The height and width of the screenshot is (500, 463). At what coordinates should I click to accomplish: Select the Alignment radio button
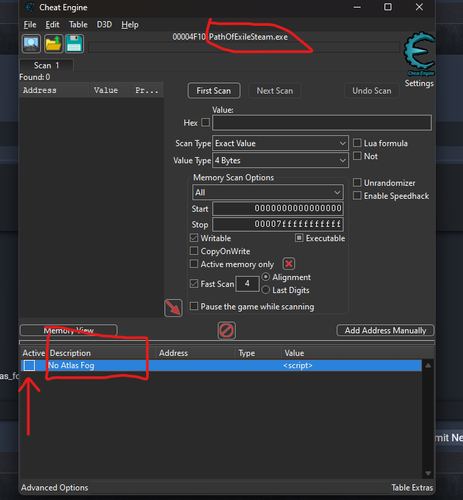point(266,277)
